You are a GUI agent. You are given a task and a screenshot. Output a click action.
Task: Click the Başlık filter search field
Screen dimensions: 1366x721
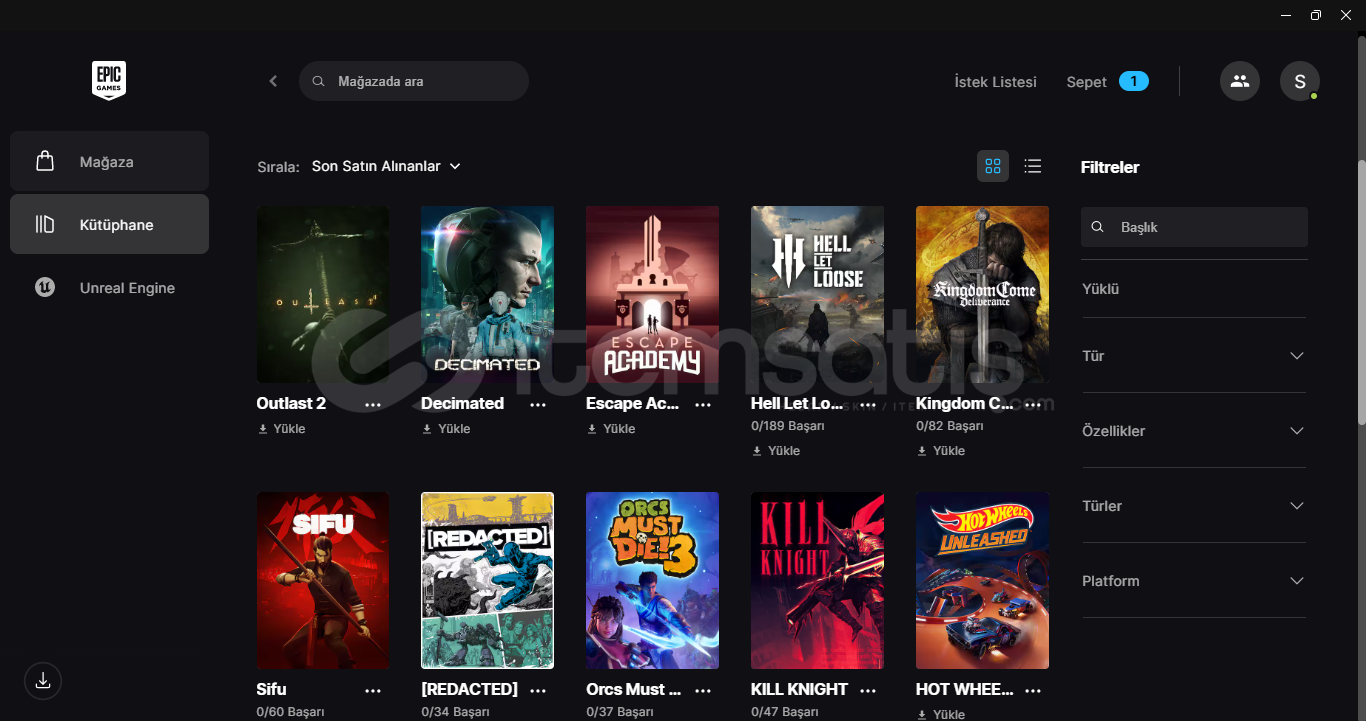click(1194, 227)
